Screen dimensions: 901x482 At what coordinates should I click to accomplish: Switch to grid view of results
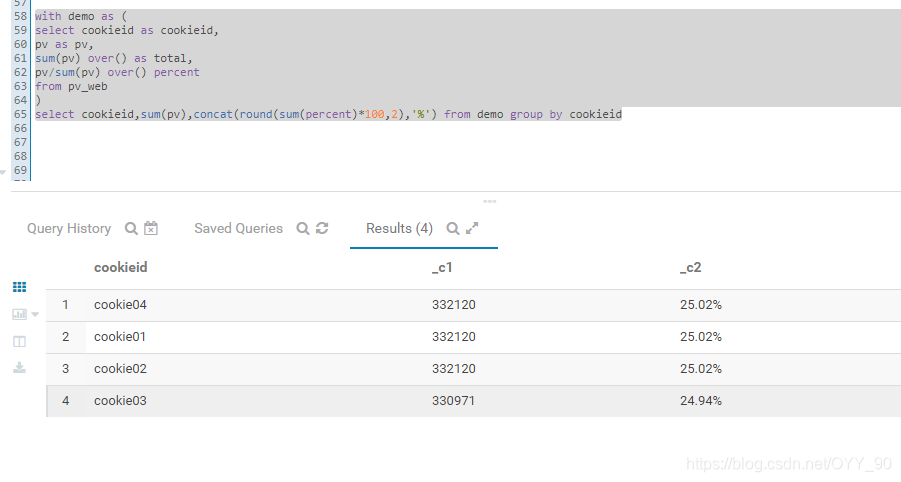pyautogui.click(x=20, y=287)
